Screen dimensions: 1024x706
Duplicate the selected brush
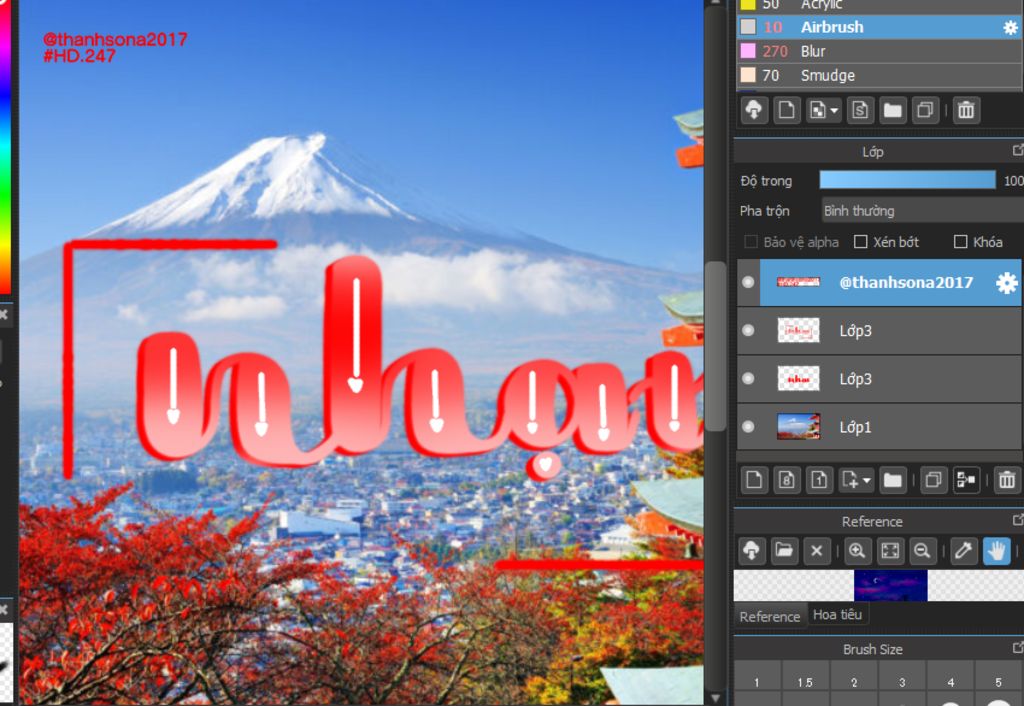pos(925,110)
